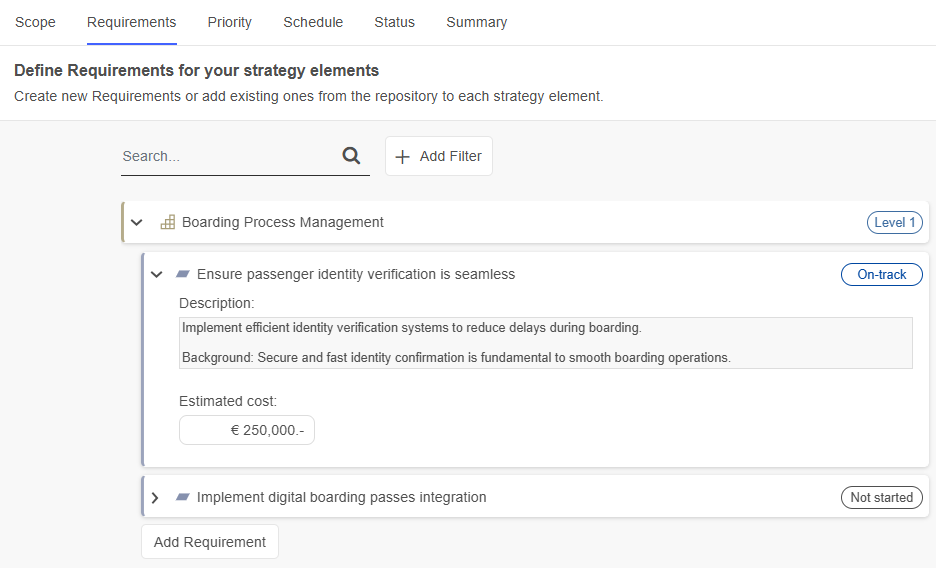
Task: Click the Estimated cost field
Action: pos(247,430)
